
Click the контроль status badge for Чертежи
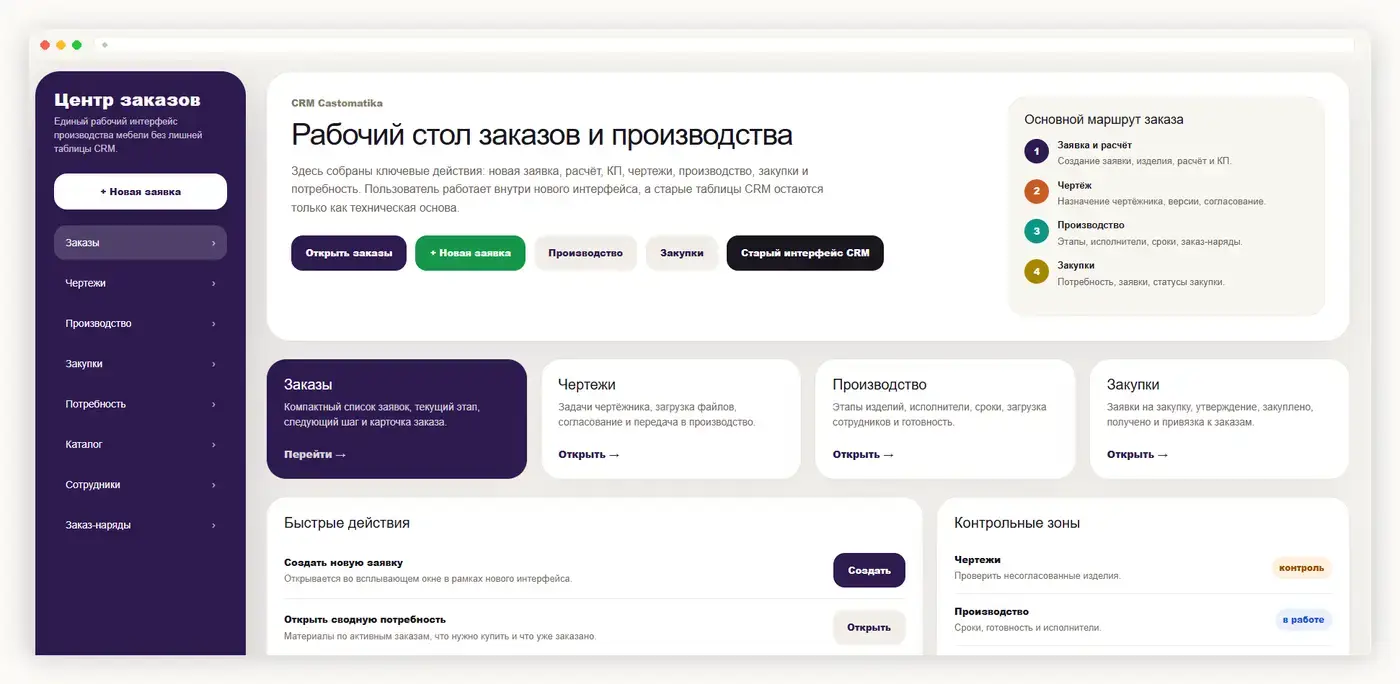coord(1302,568)
